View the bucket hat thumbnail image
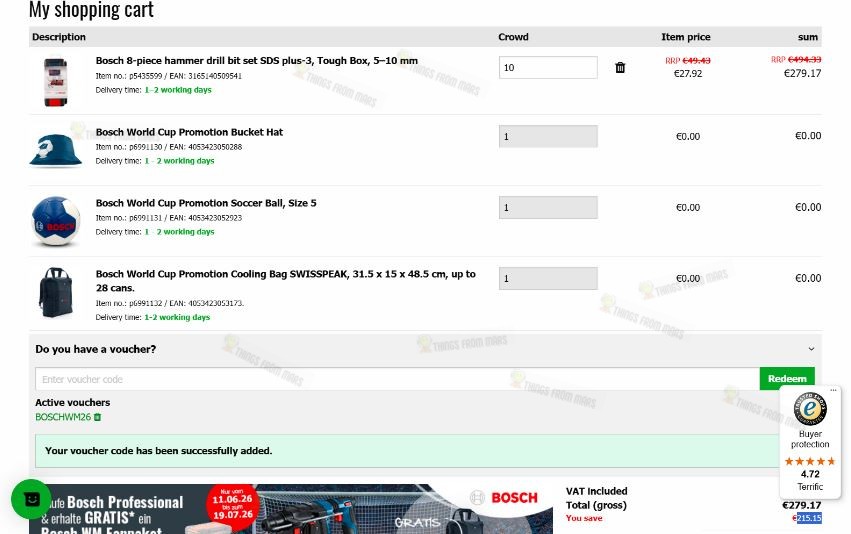Screen dimensions: 851x534 click(x=55, y=150)
